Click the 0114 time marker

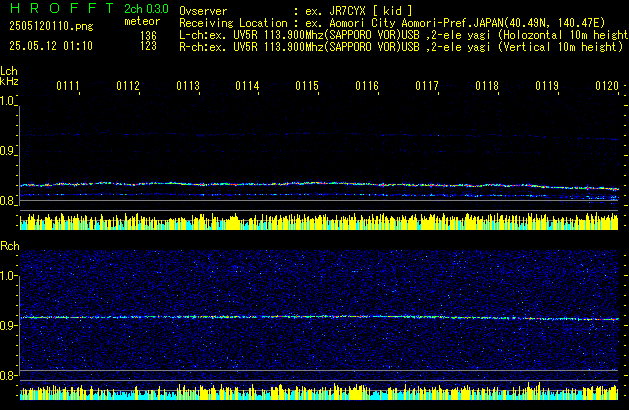(247, 86)
